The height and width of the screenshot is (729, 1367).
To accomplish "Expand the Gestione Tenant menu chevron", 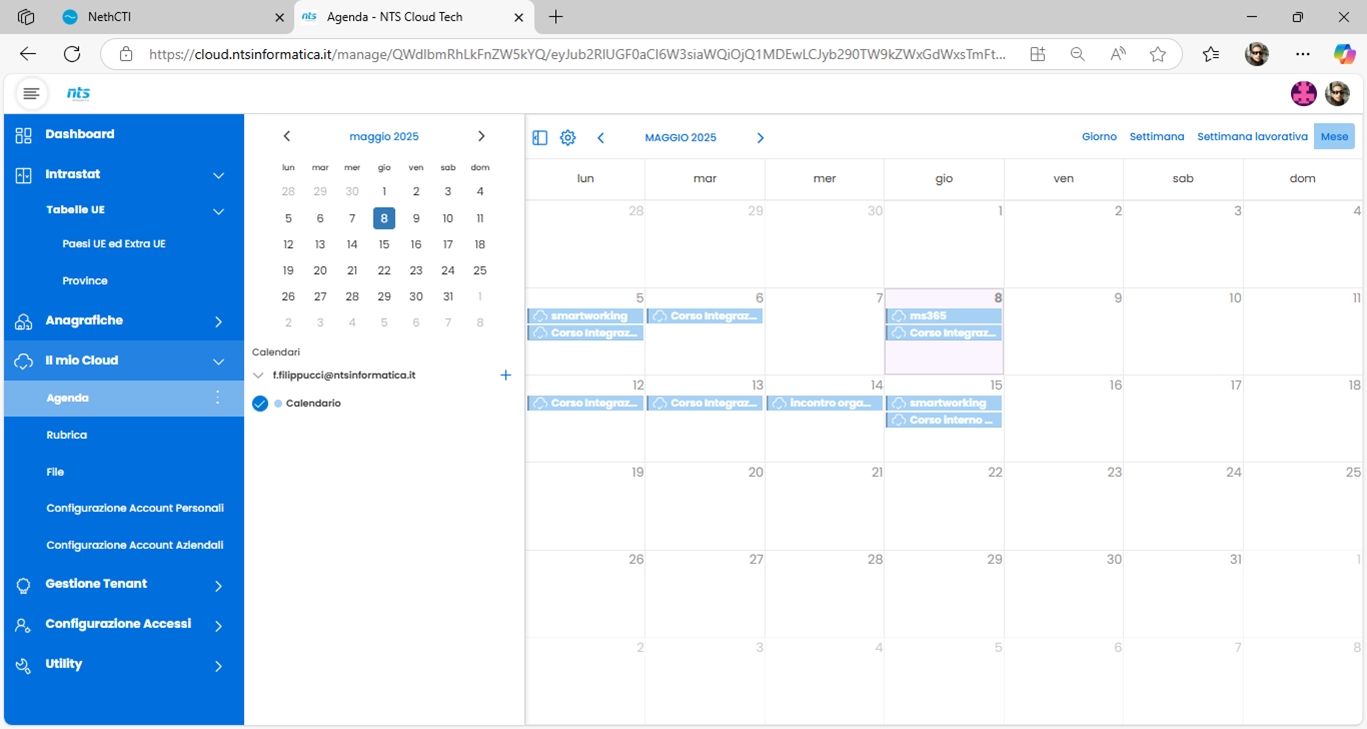I will (x=219, y=586).
